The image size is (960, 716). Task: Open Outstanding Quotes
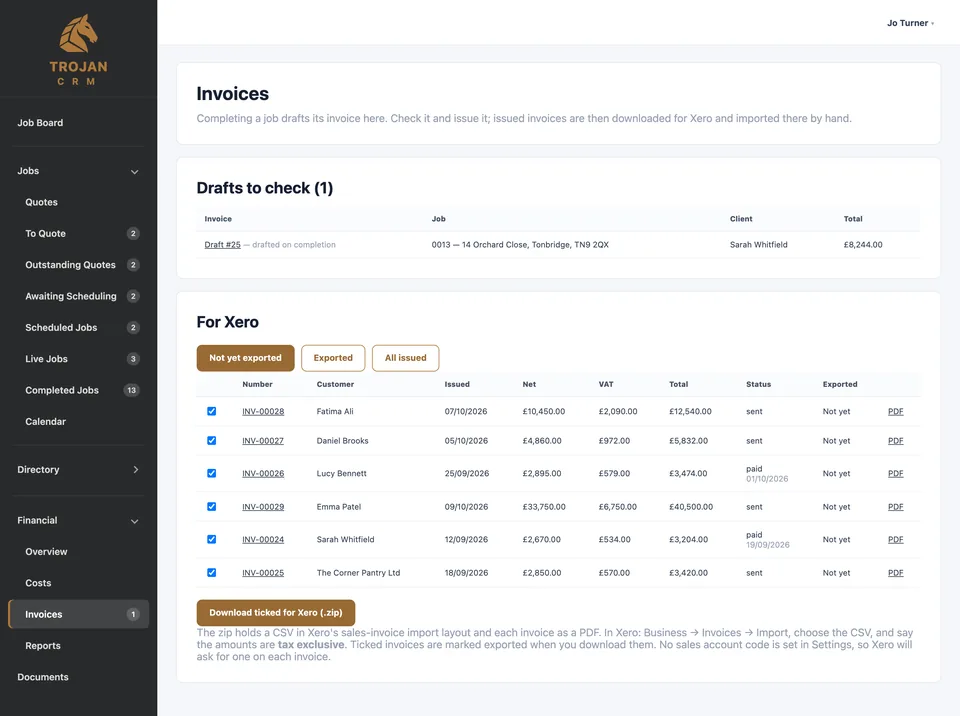coord(70,265)
